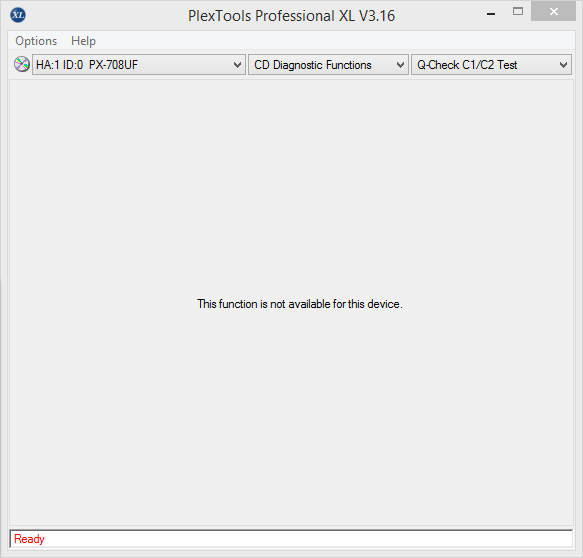Maximize the PlexTools window
Screen dimensions: 583x558
click(x=518, y=12)
